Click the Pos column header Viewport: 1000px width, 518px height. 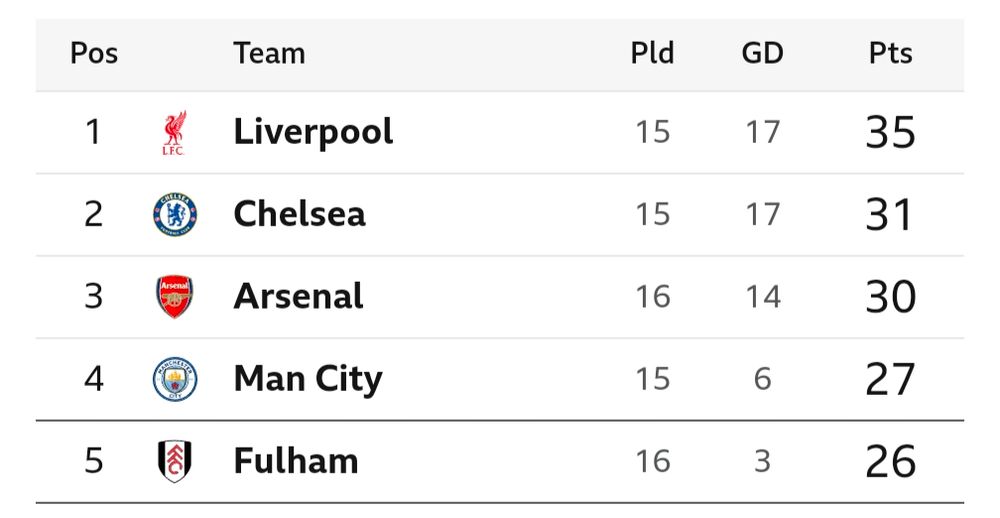94,54
